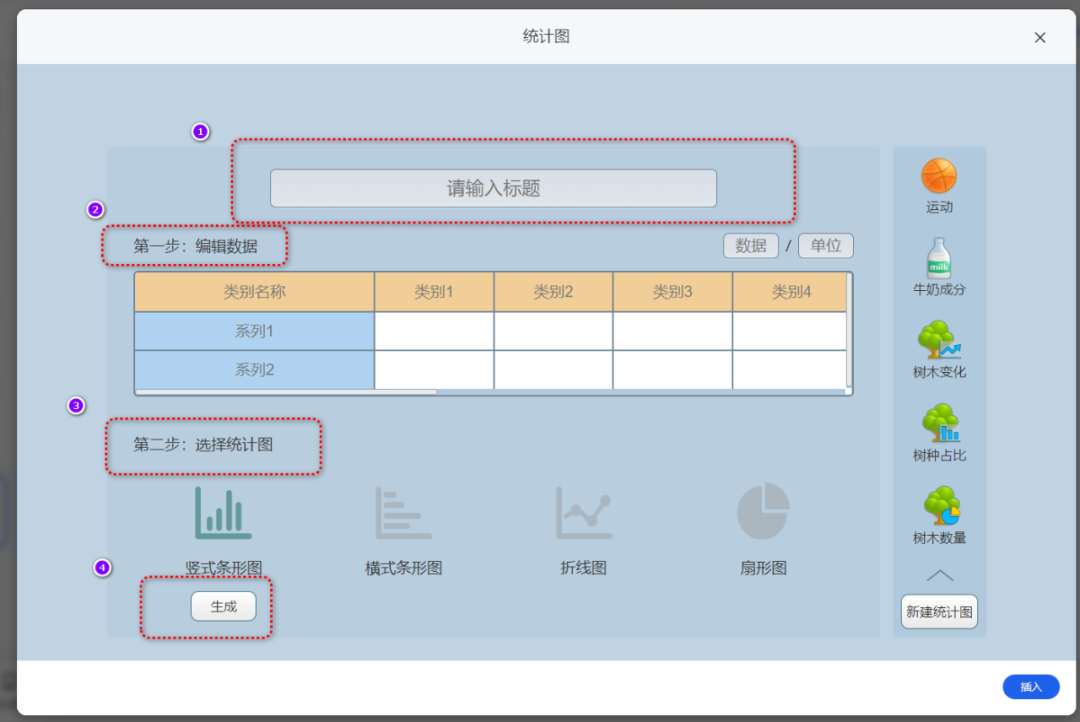Close the 统计图 dialog
This screenshot has height=722, width=1080.
pos(1040,37)
